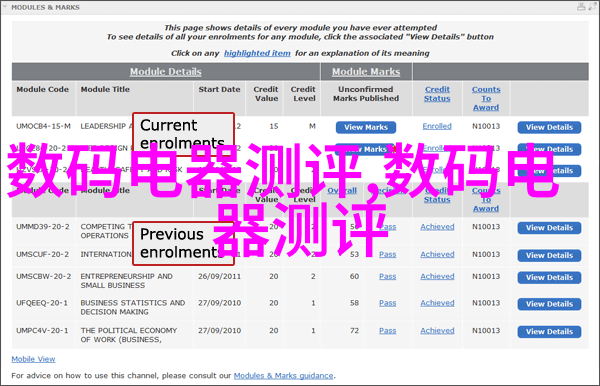Click the overall mark 53 for UMSCUF-20-2
The height and width of the screenshot is (386, 600).
354,254
